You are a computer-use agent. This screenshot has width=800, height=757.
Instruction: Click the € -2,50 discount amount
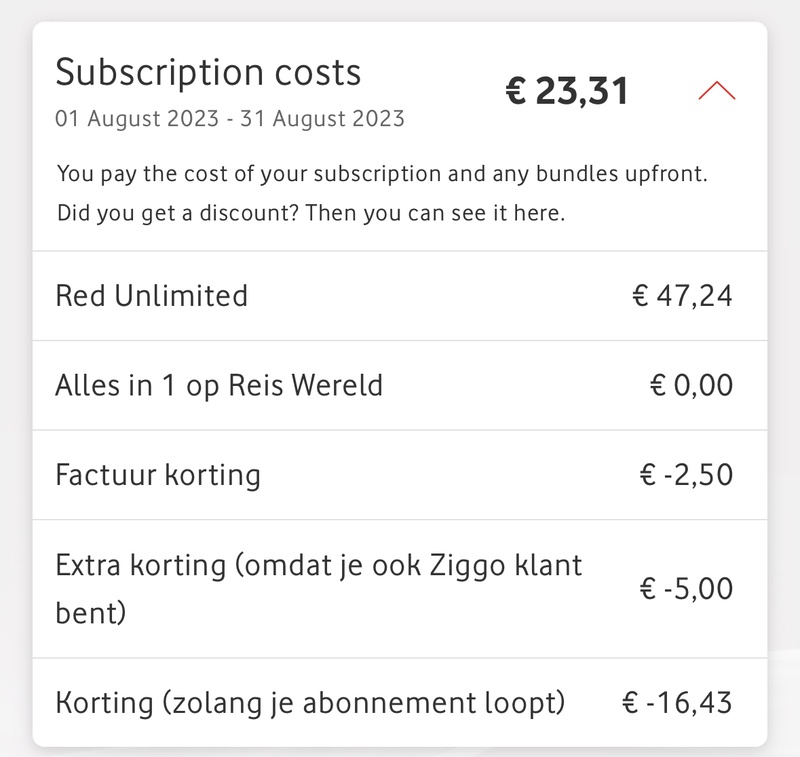(685, 474)
